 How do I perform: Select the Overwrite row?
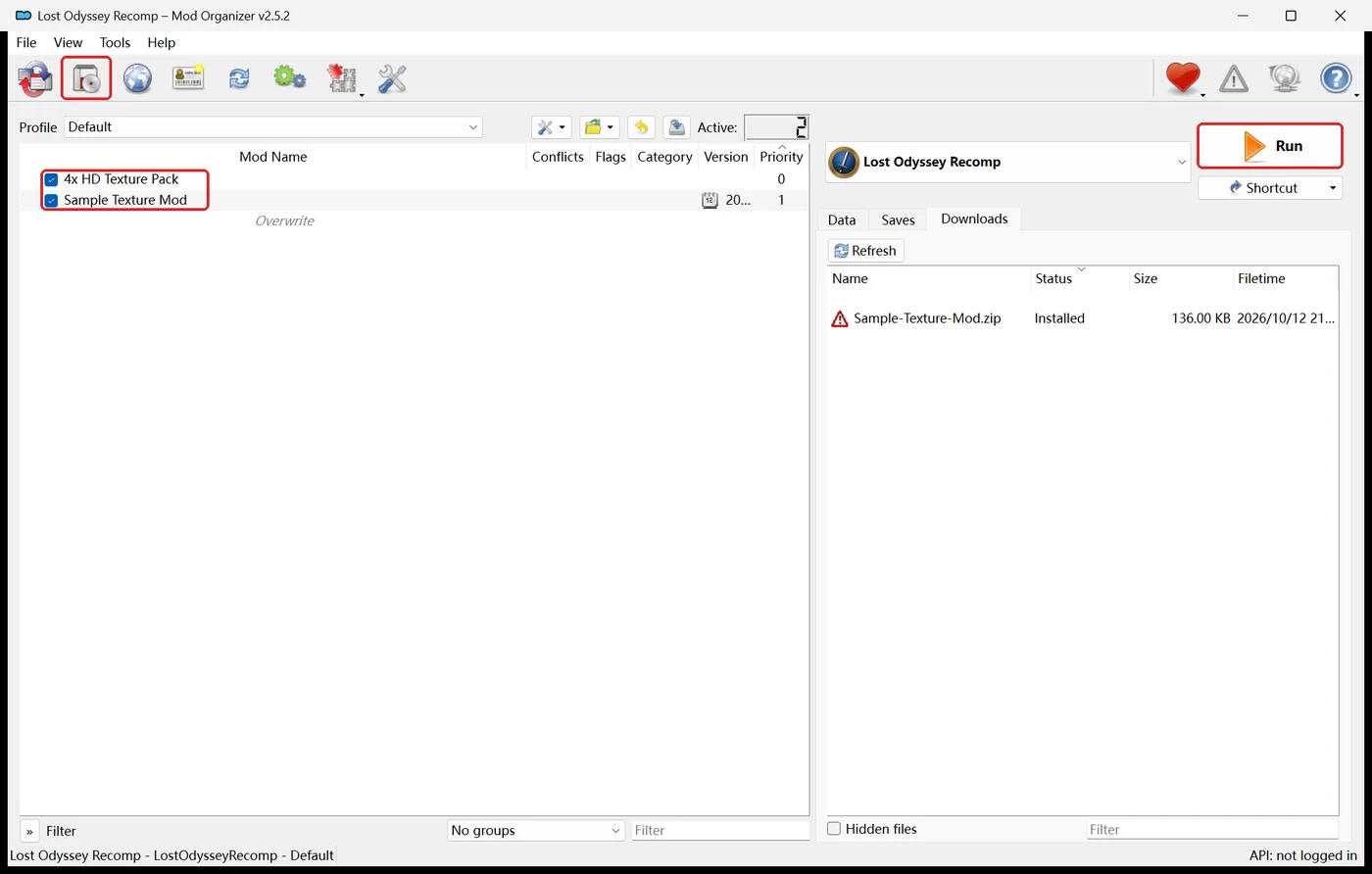pos(414,220)
